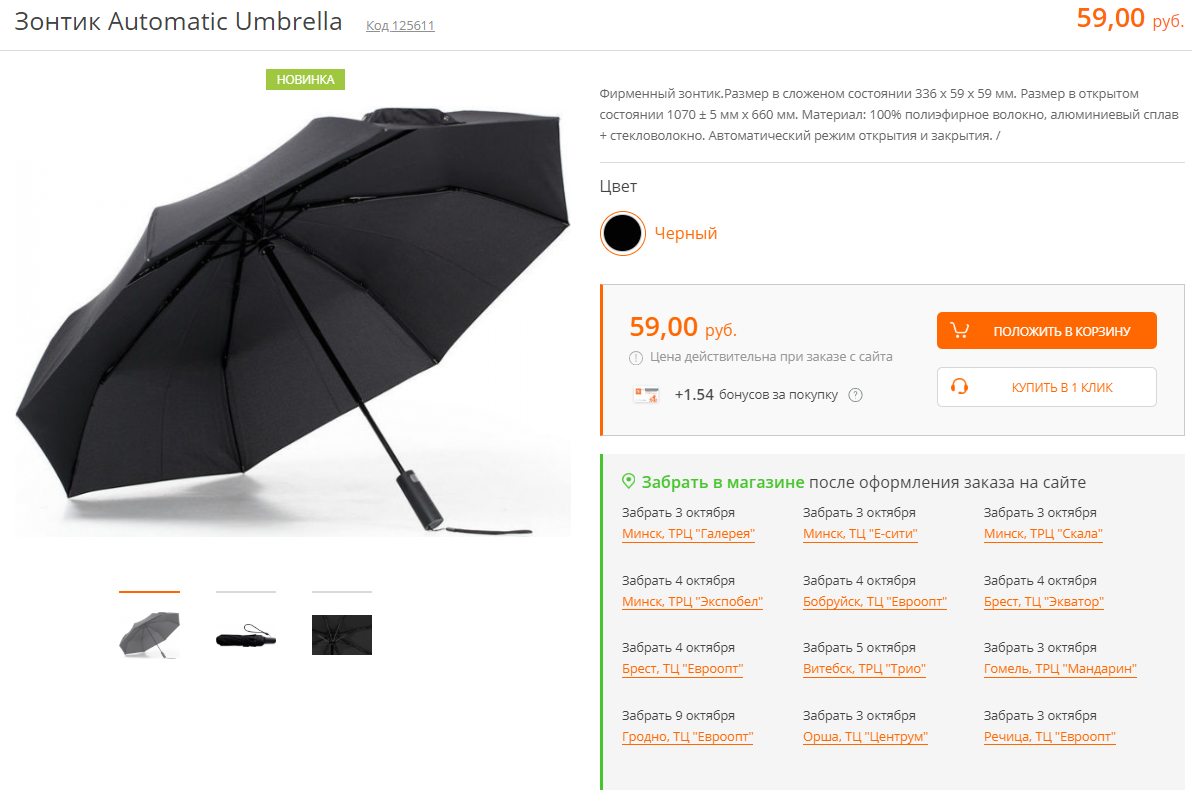Open pickup store Минск, ТРЦ "Галерея"

[688, 534]
